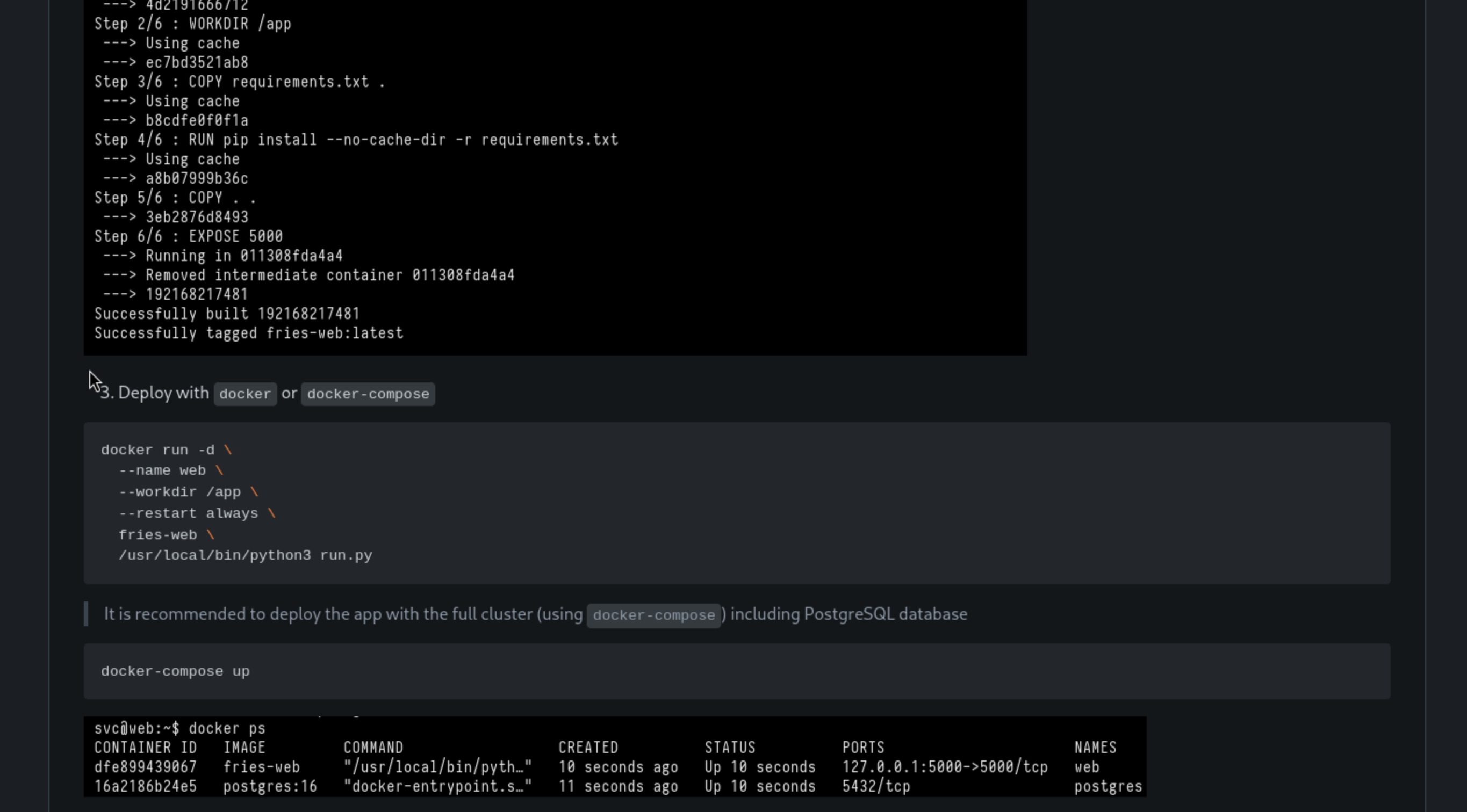Click the 'PostgreSQL database' text in the blockquote
The width and height of the screenshot is (1467, 812).
(x=885, y=614)
